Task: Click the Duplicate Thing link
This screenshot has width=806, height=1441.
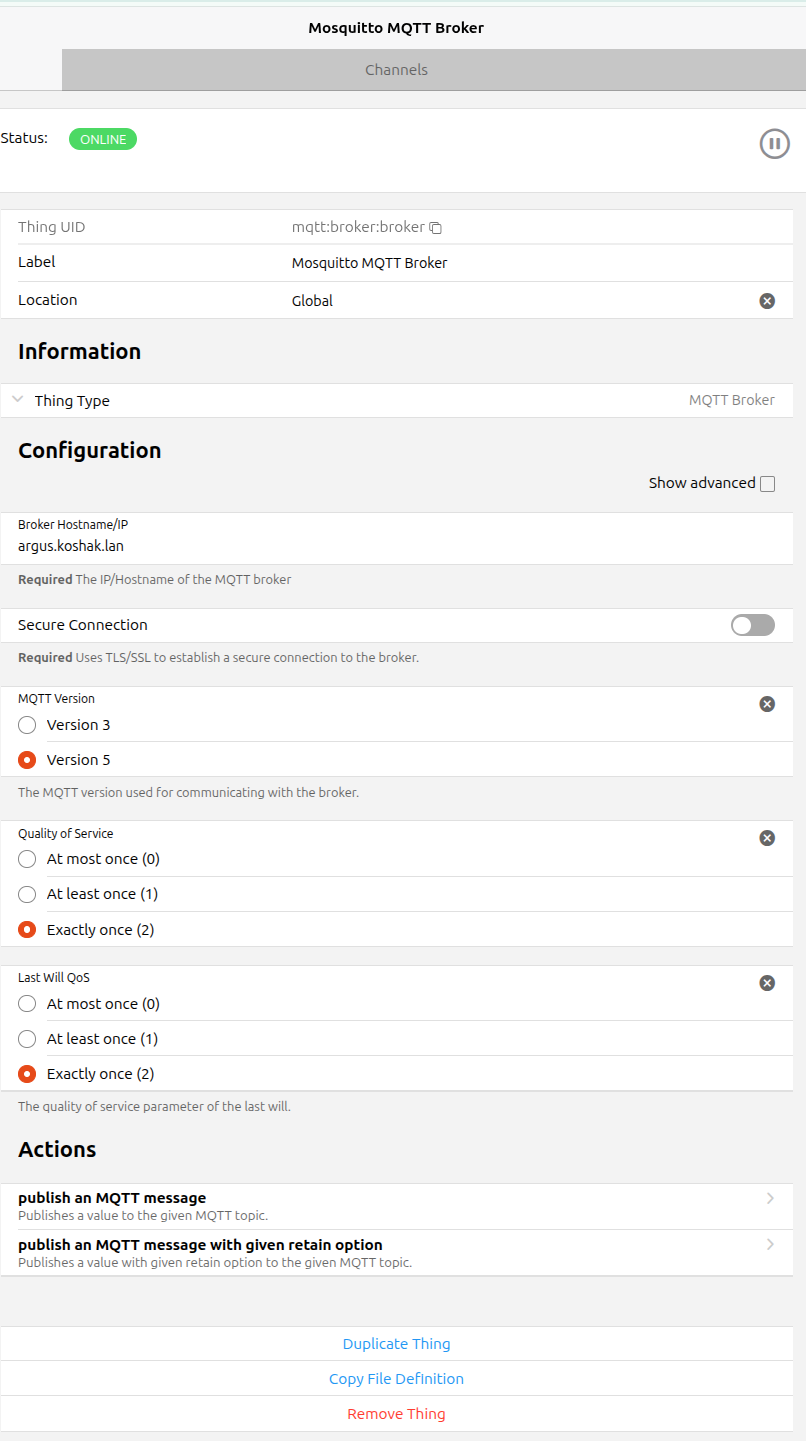Action: (396, 1344)
